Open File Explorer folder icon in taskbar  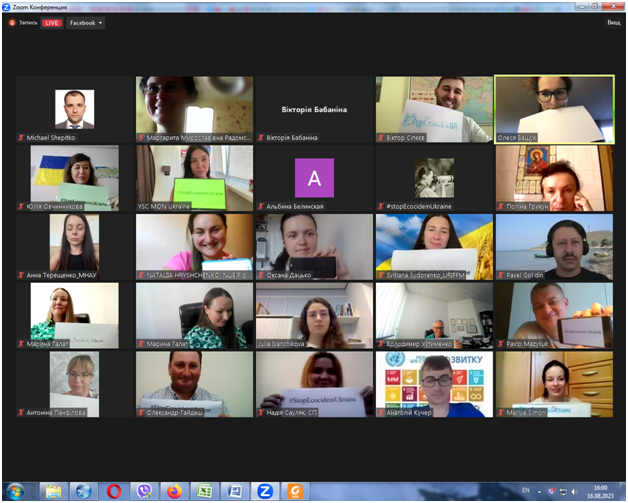[x=53, y=491]
